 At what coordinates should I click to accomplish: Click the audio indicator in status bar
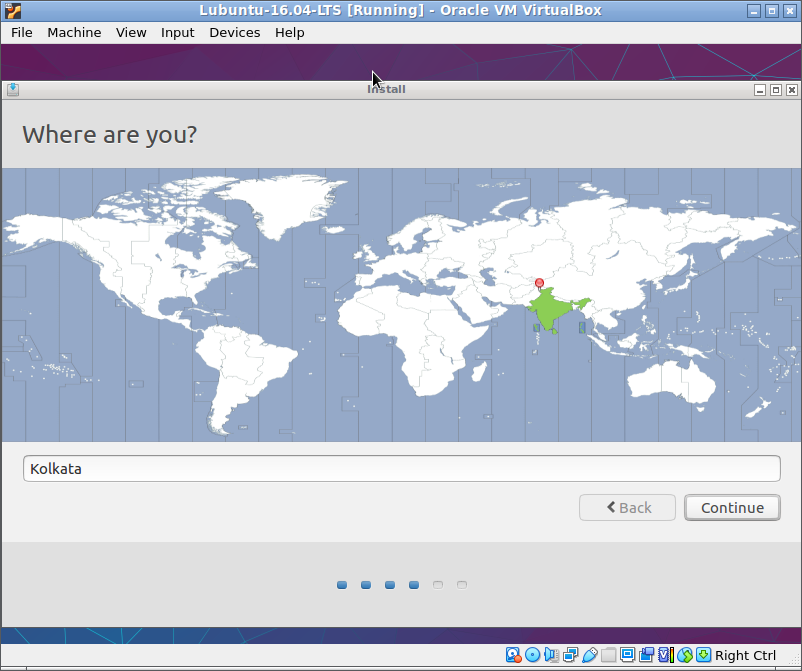(551, 655)
